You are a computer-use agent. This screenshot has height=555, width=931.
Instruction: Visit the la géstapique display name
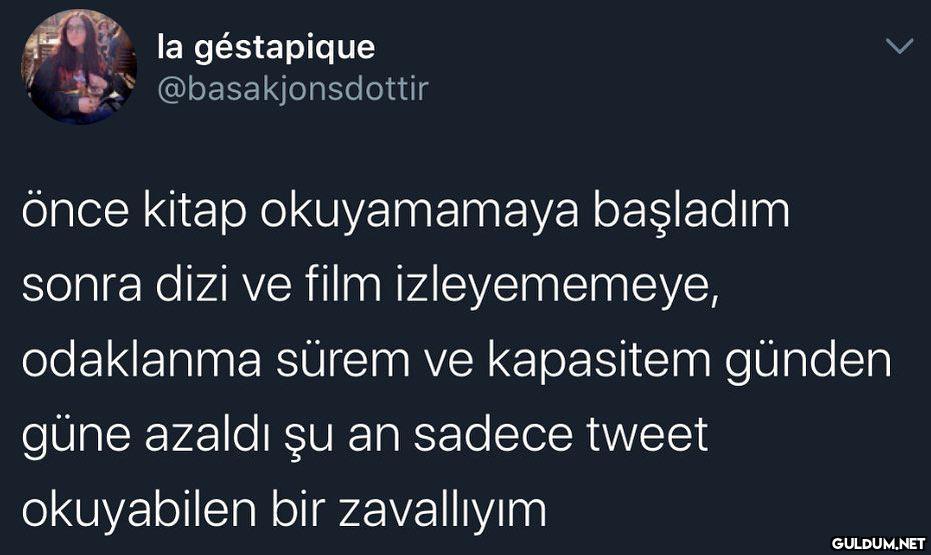click(266, 47)
